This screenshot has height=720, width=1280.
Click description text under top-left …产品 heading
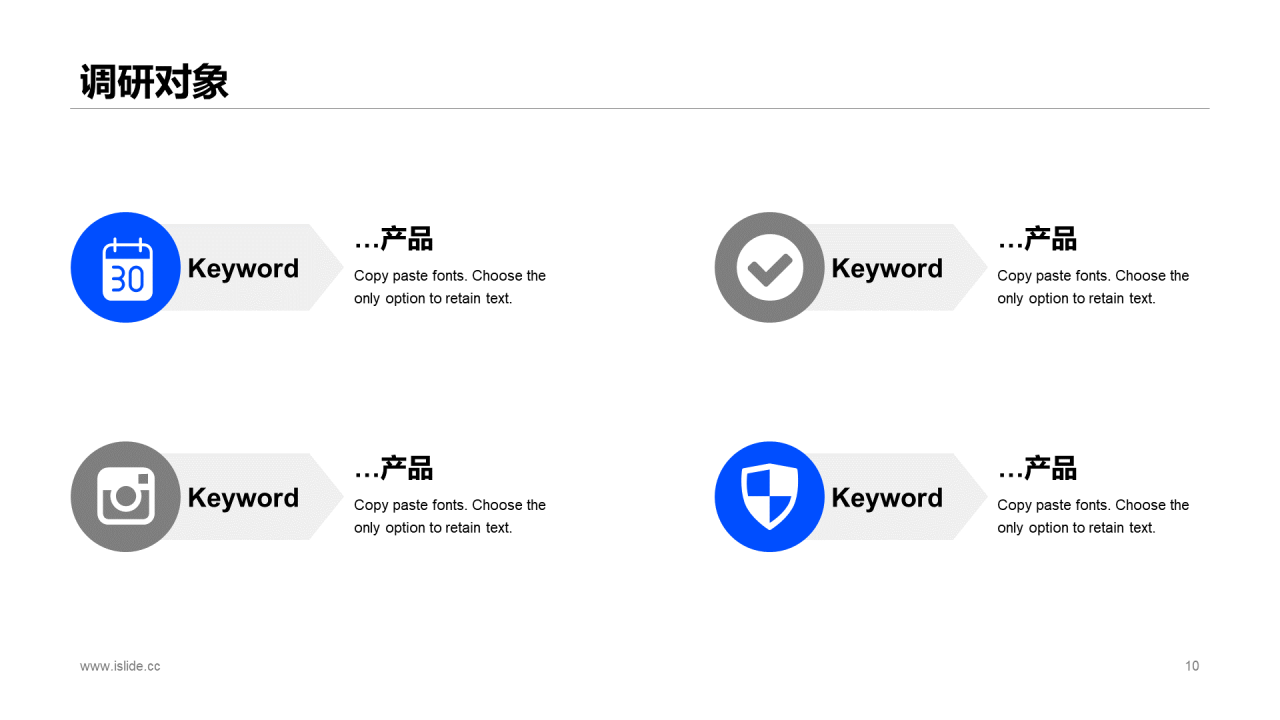tap(450, 287)
